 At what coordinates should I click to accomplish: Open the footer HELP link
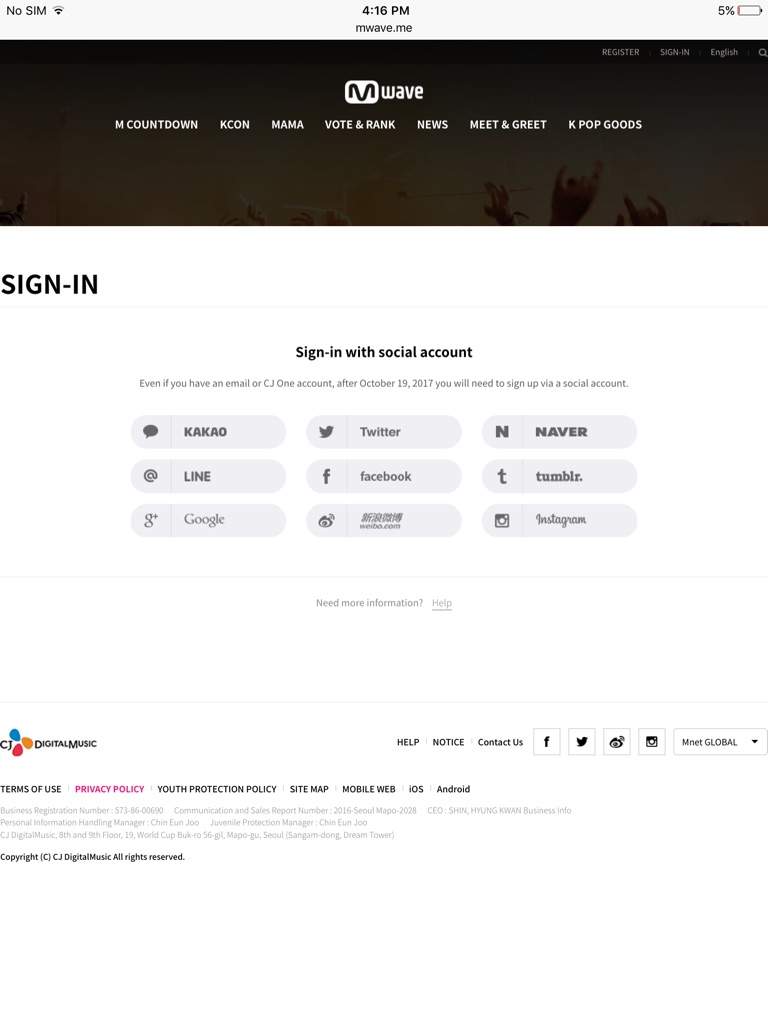coord(408,743)
